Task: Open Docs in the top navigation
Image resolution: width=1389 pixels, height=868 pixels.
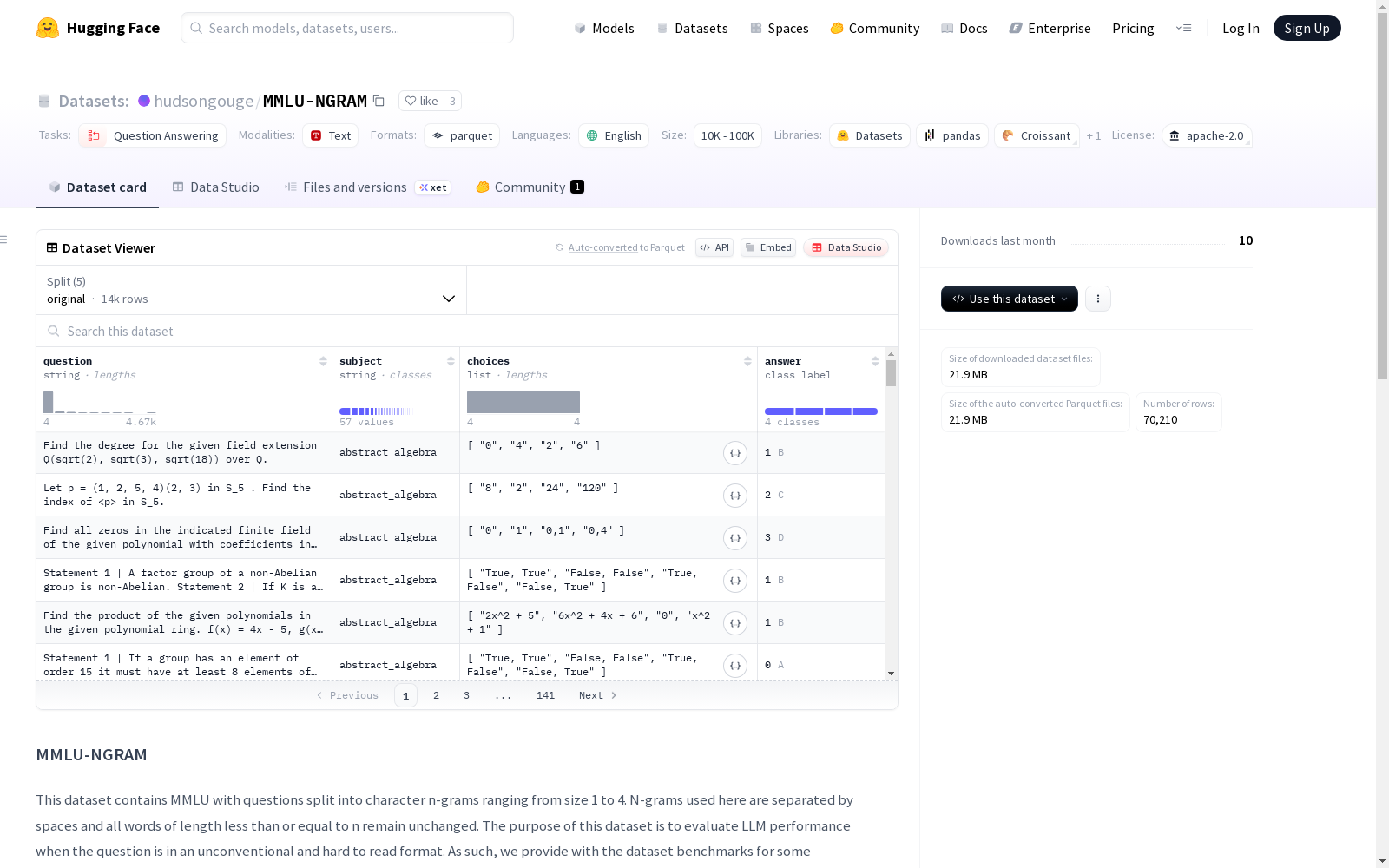Action: click(x=964, y=28)
